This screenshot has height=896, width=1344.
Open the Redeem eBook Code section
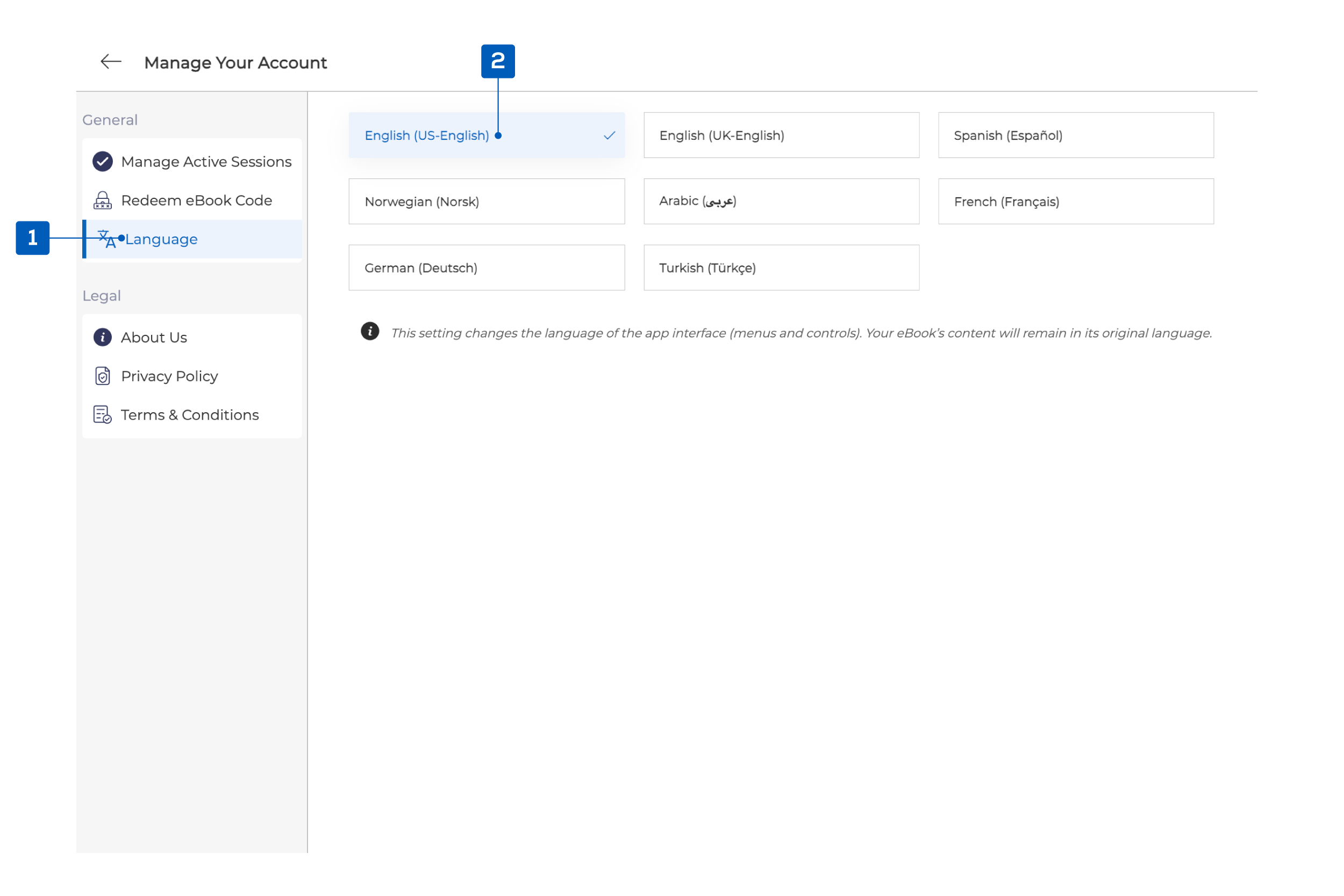click(x=197, y=200)
